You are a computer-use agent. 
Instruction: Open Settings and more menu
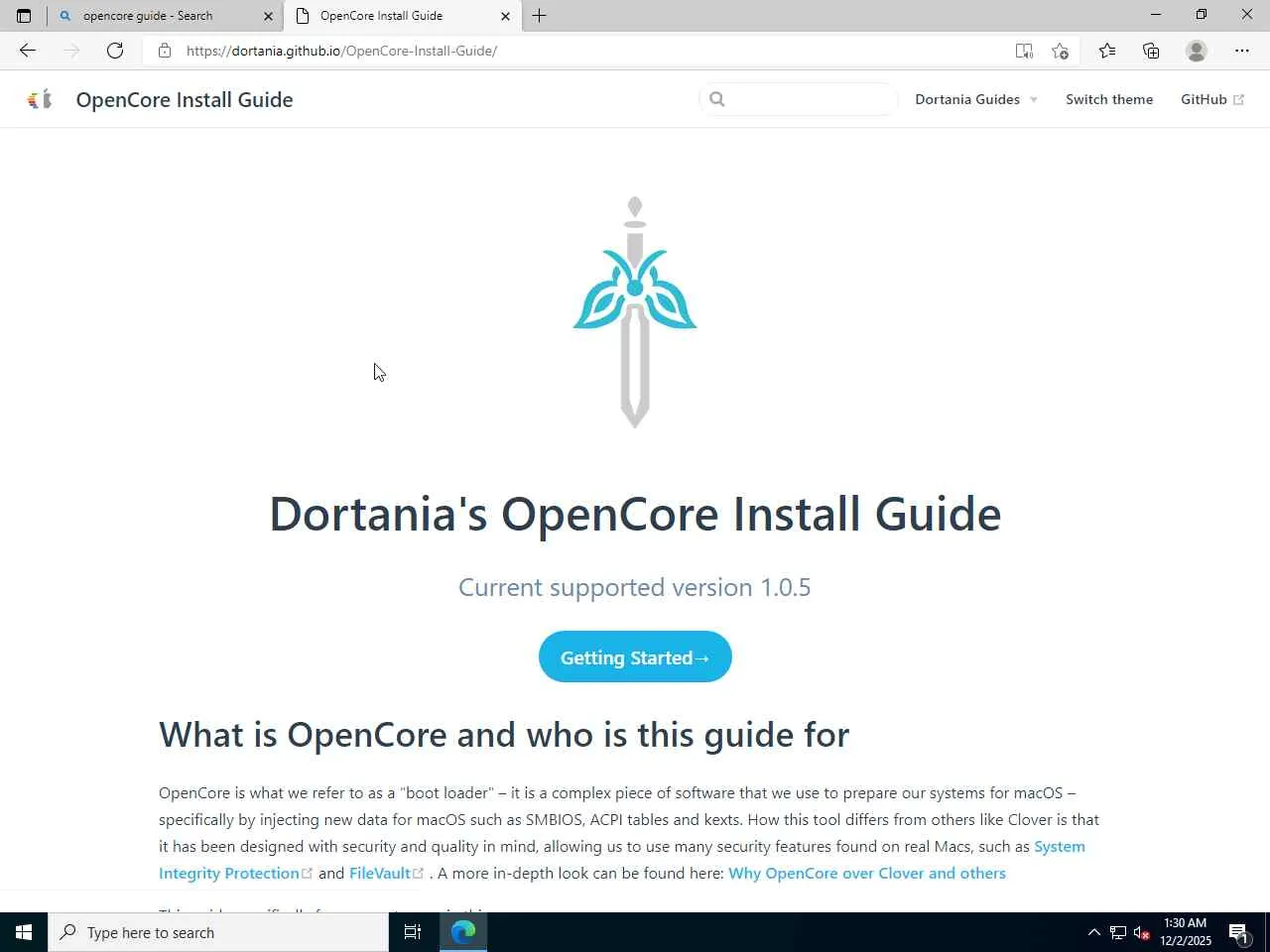click(1242, 51)
